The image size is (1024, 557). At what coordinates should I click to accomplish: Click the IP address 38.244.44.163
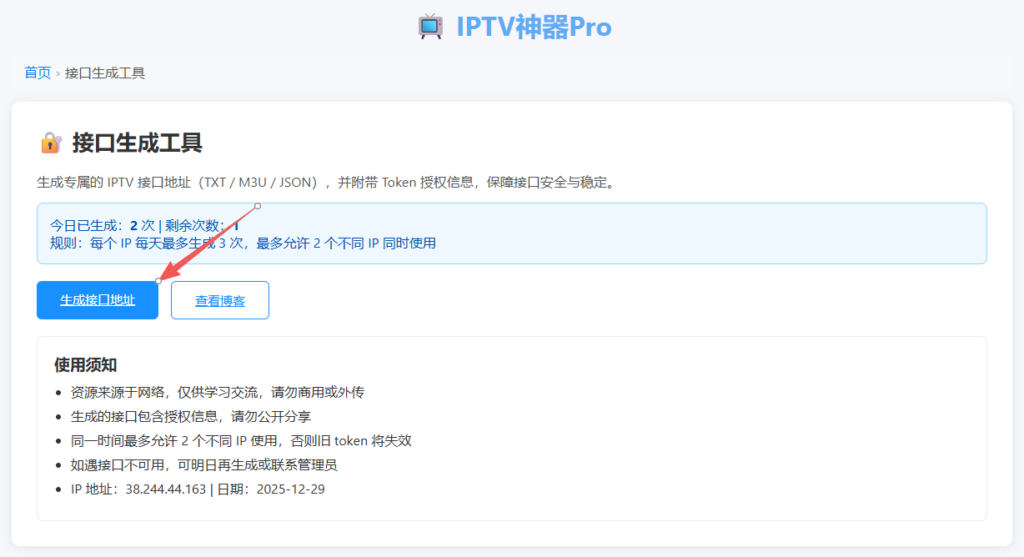tap(166, 489)
